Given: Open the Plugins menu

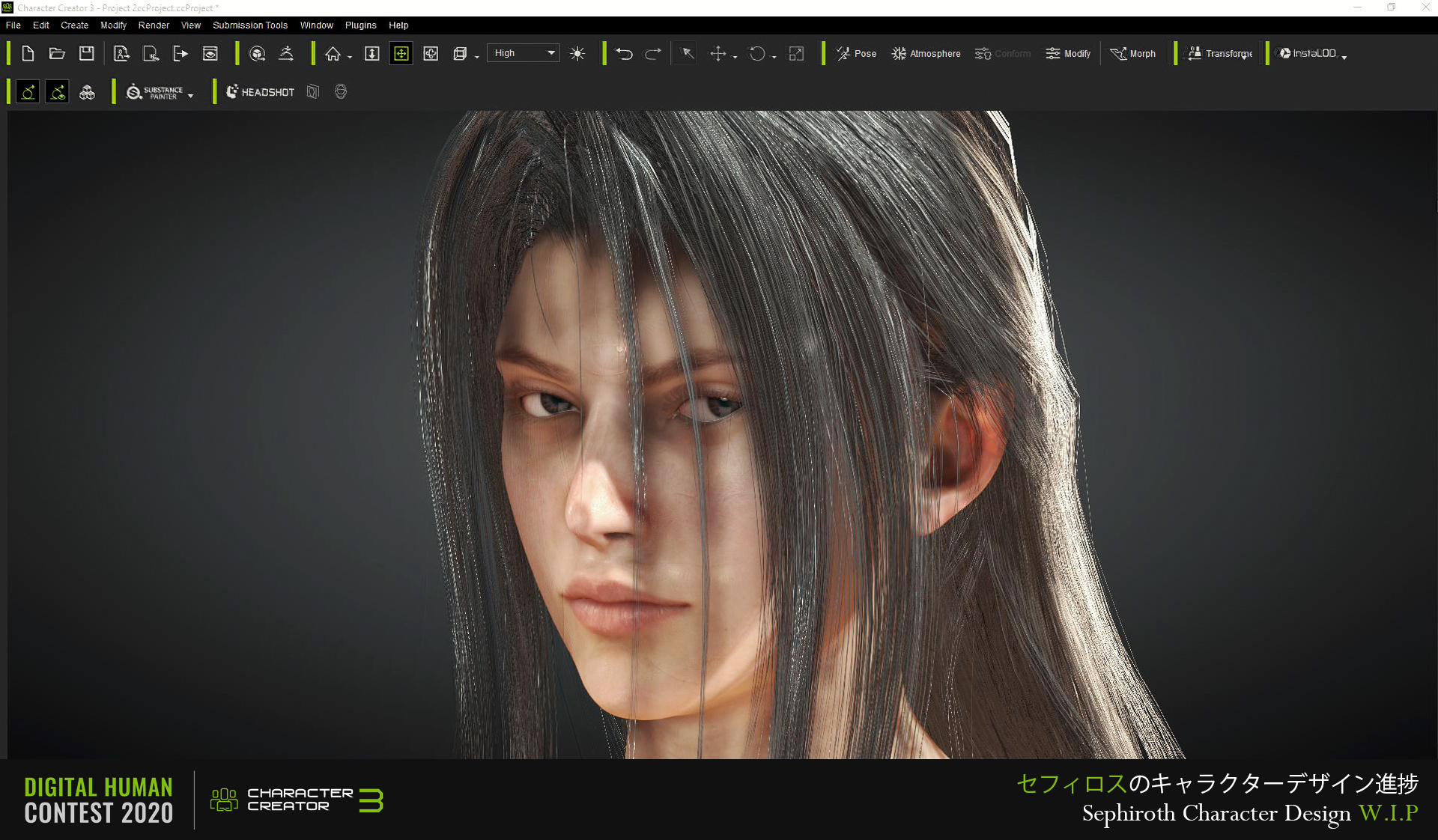Looking at the screenshot, I should click(x=361, y=25).
